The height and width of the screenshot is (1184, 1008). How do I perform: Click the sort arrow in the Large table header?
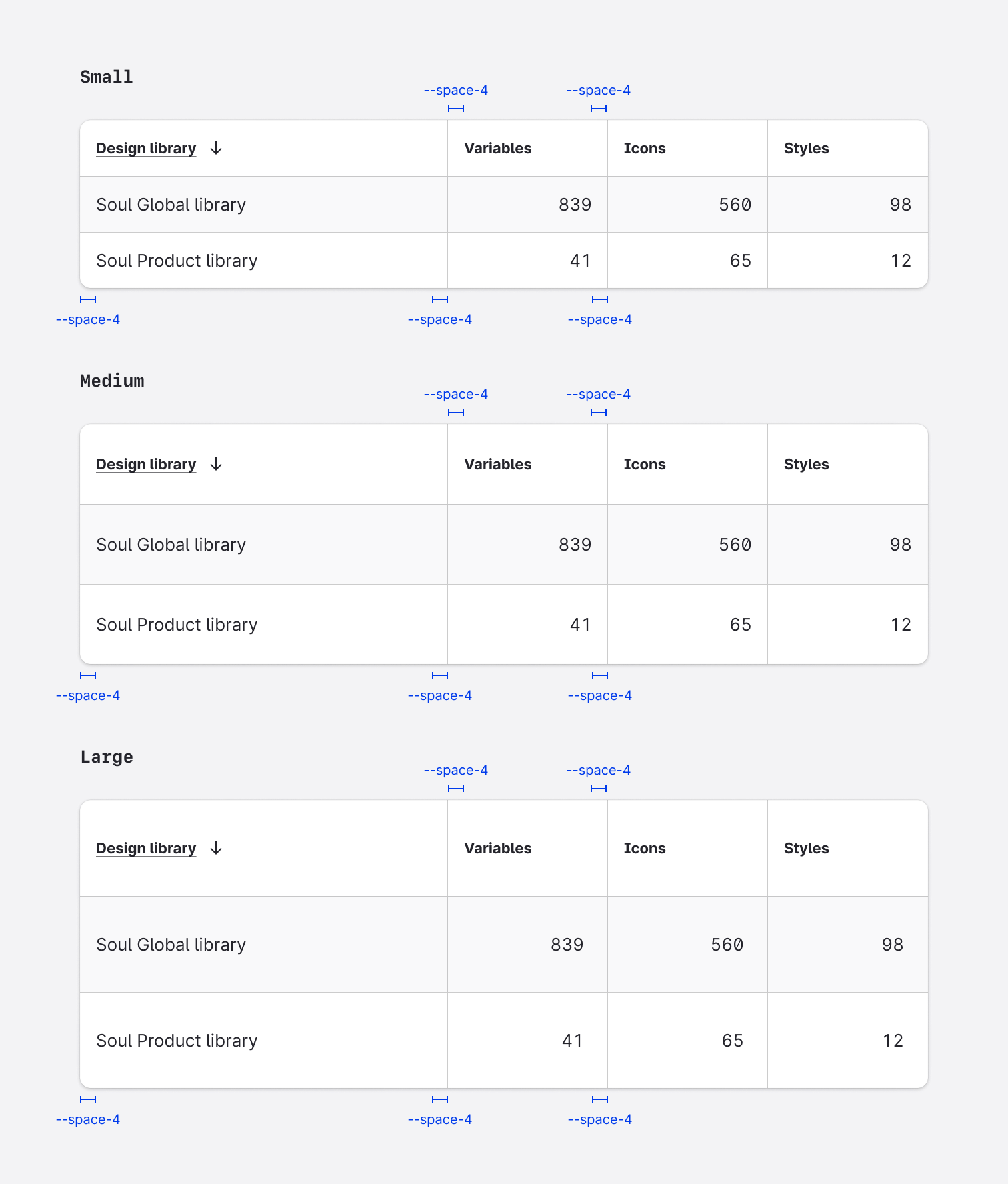coord(216,849)
